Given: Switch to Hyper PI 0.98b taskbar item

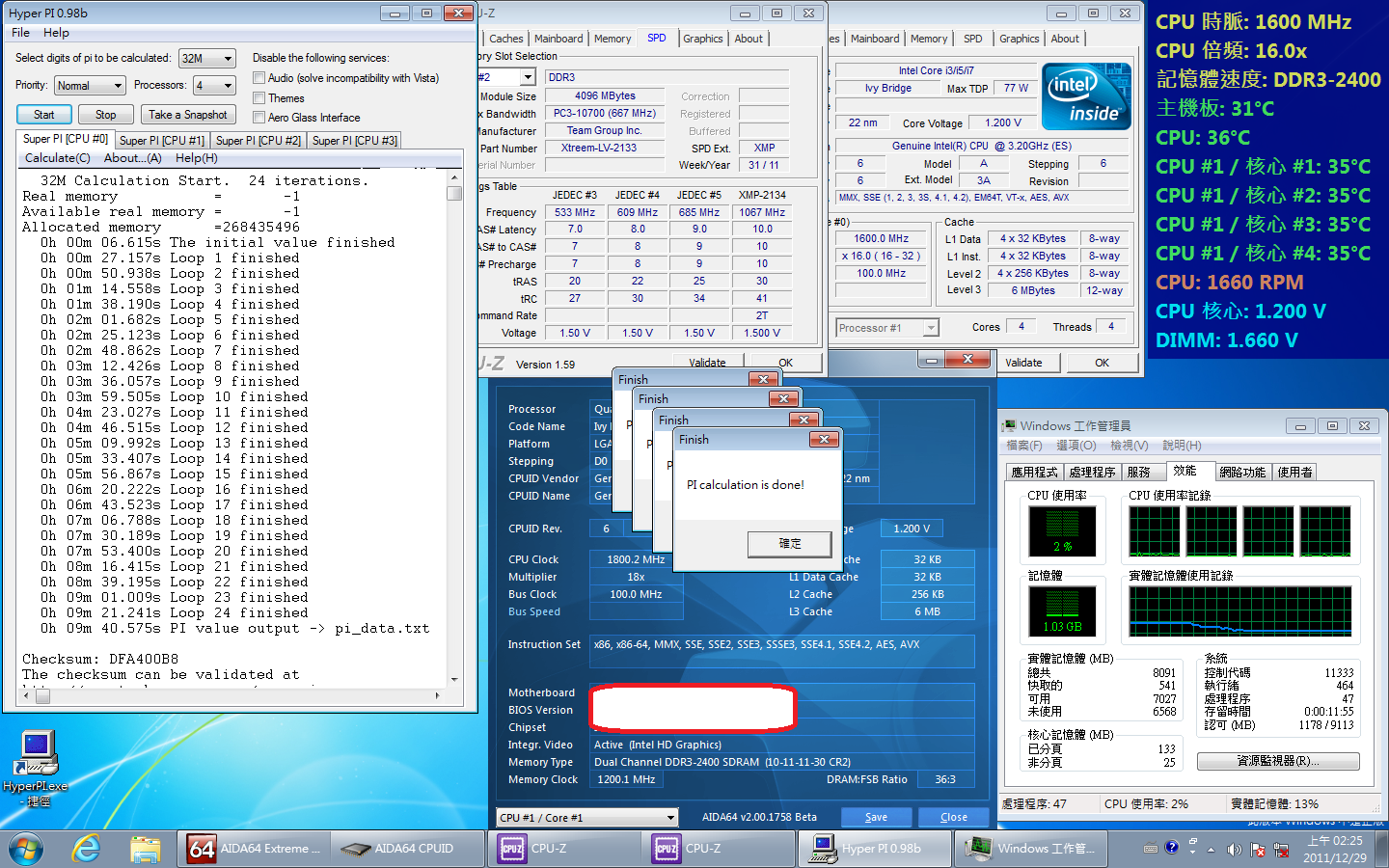Looking at the screenshot, I should (874, 849).
